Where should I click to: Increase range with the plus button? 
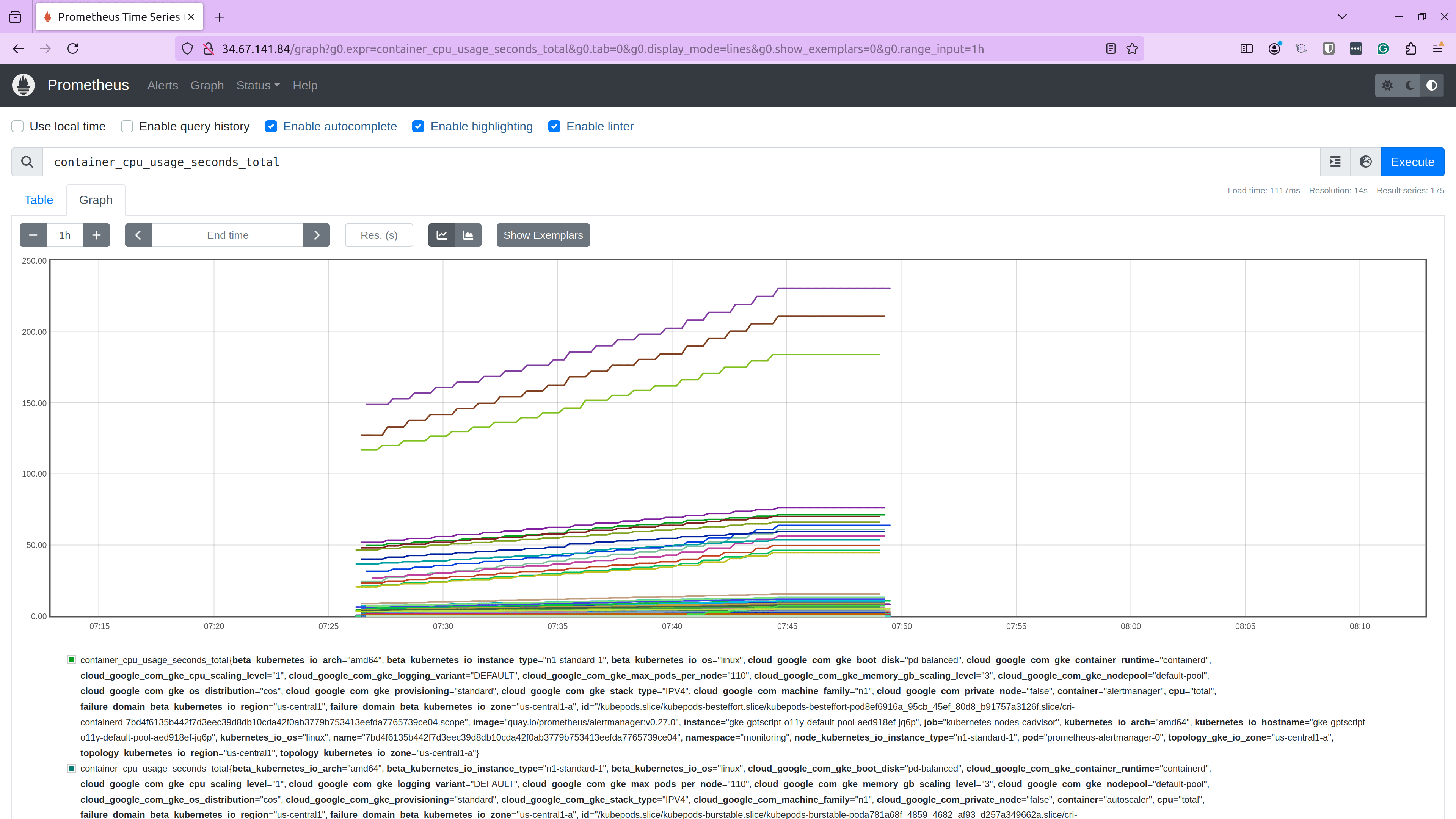point(97,235)
